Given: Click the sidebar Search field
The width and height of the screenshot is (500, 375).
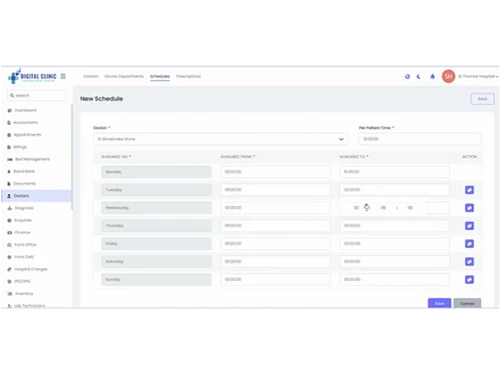Looking at the screenshot, I should point(37,95).
